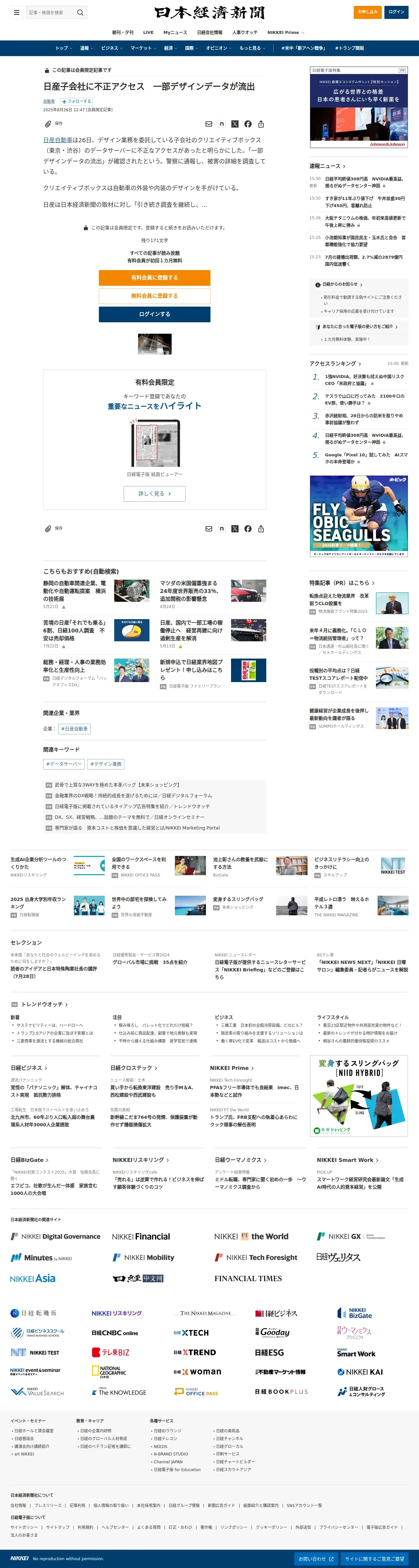Open NIKKEI KAI logo link
419x1568 pixels.
tap(360, 1371)
